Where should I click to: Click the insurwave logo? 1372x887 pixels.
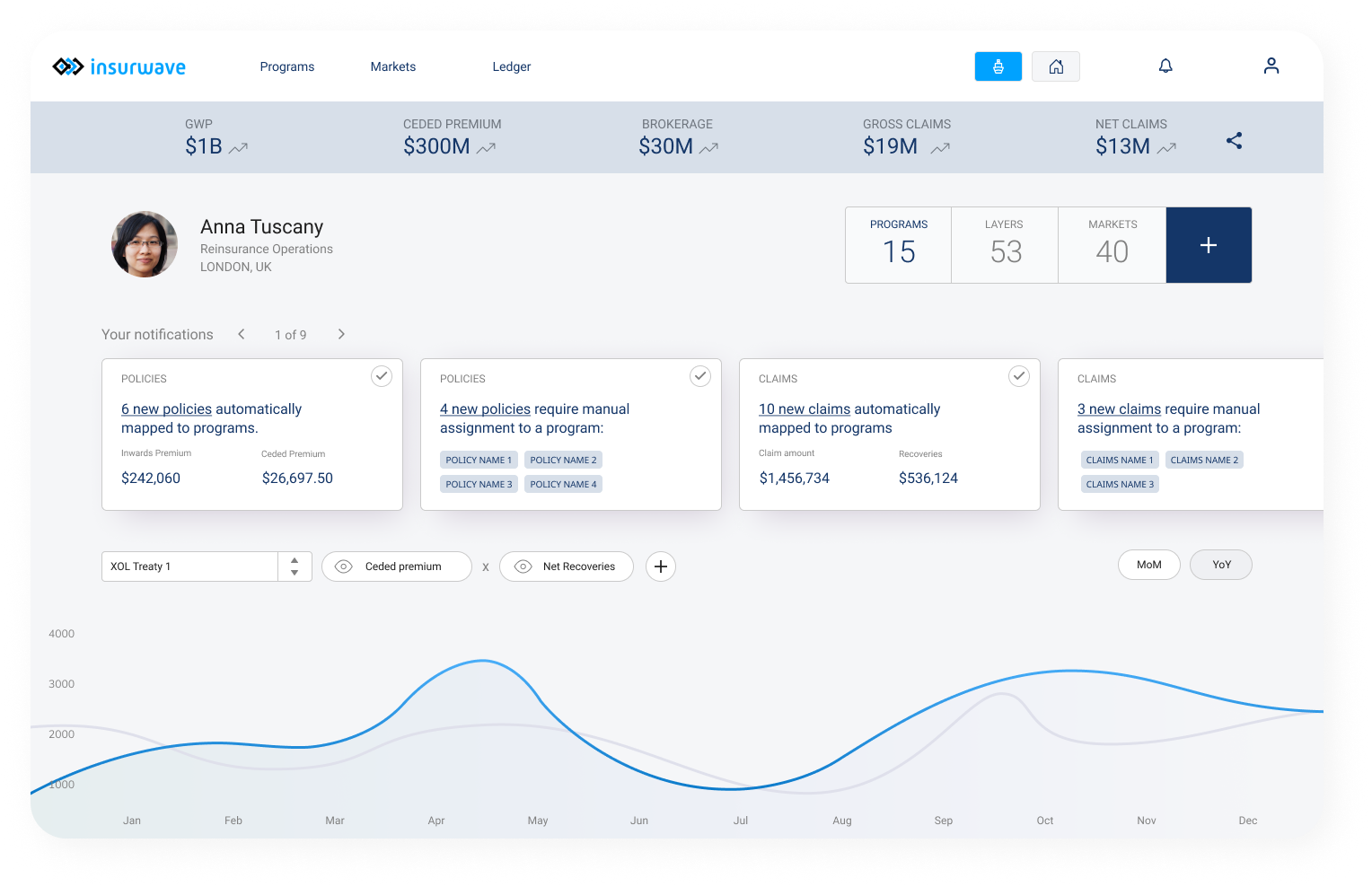119,66
